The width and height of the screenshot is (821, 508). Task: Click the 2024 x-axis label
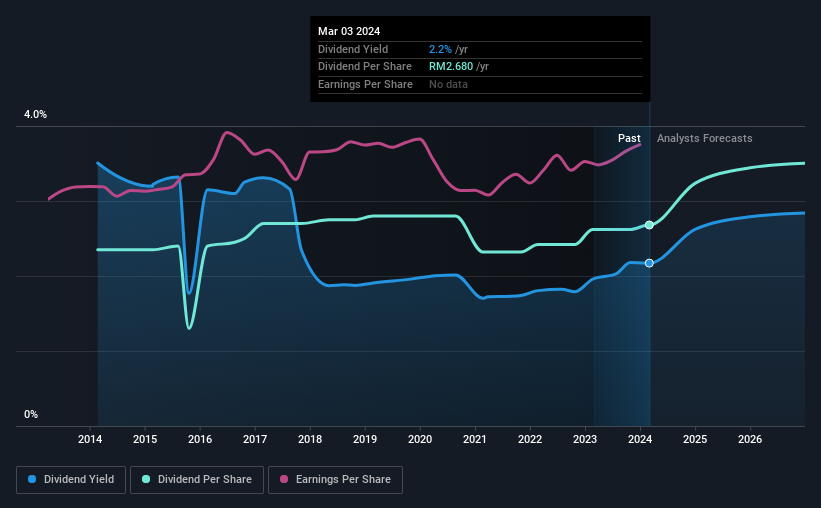click(640, 439)
